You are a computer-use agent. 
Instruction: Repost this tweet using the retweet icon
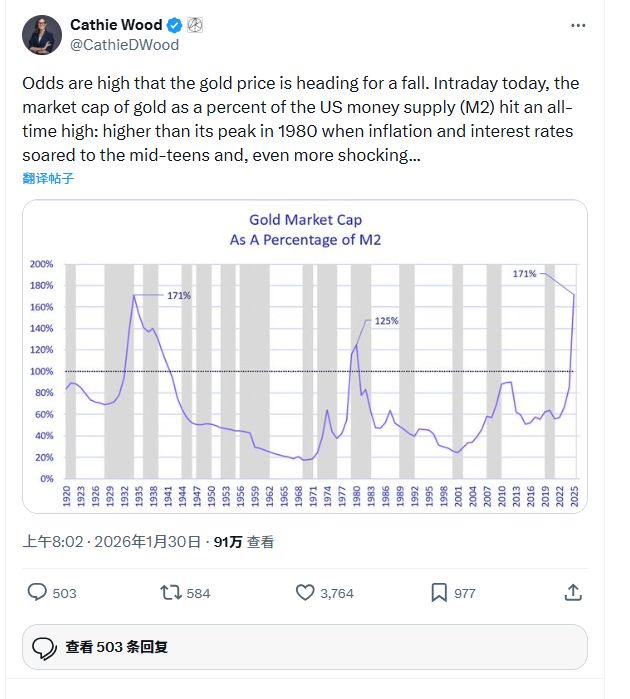coord(172,592)
